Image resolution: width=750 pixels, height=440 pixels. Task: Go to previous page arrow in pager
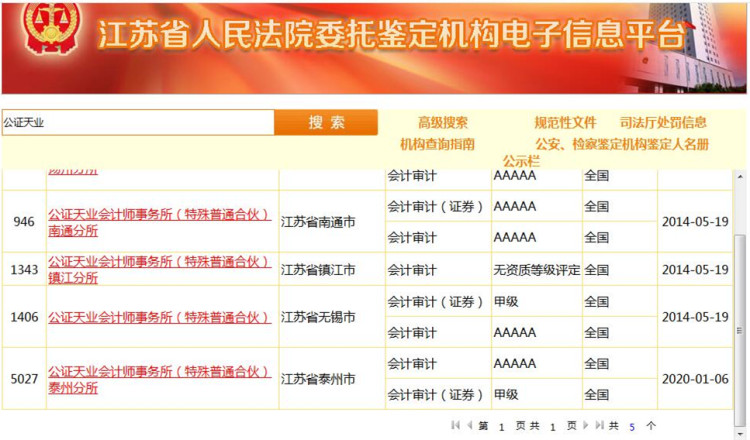click(469, 425)
